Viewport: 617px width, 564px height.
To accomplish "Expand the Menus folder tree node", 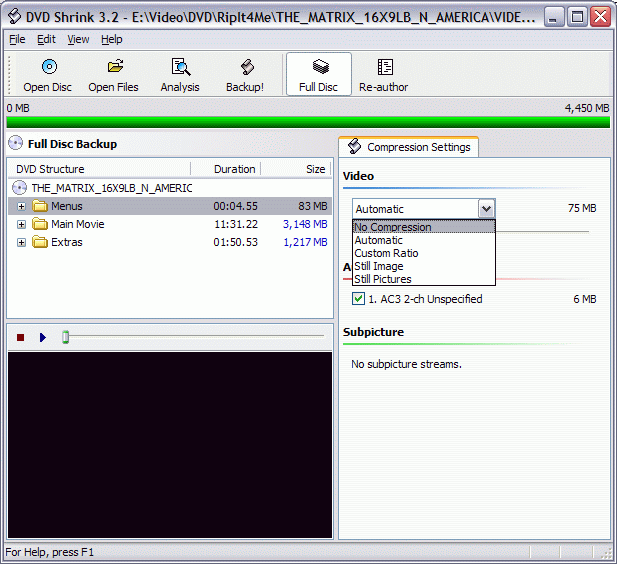I will [22, 206].
